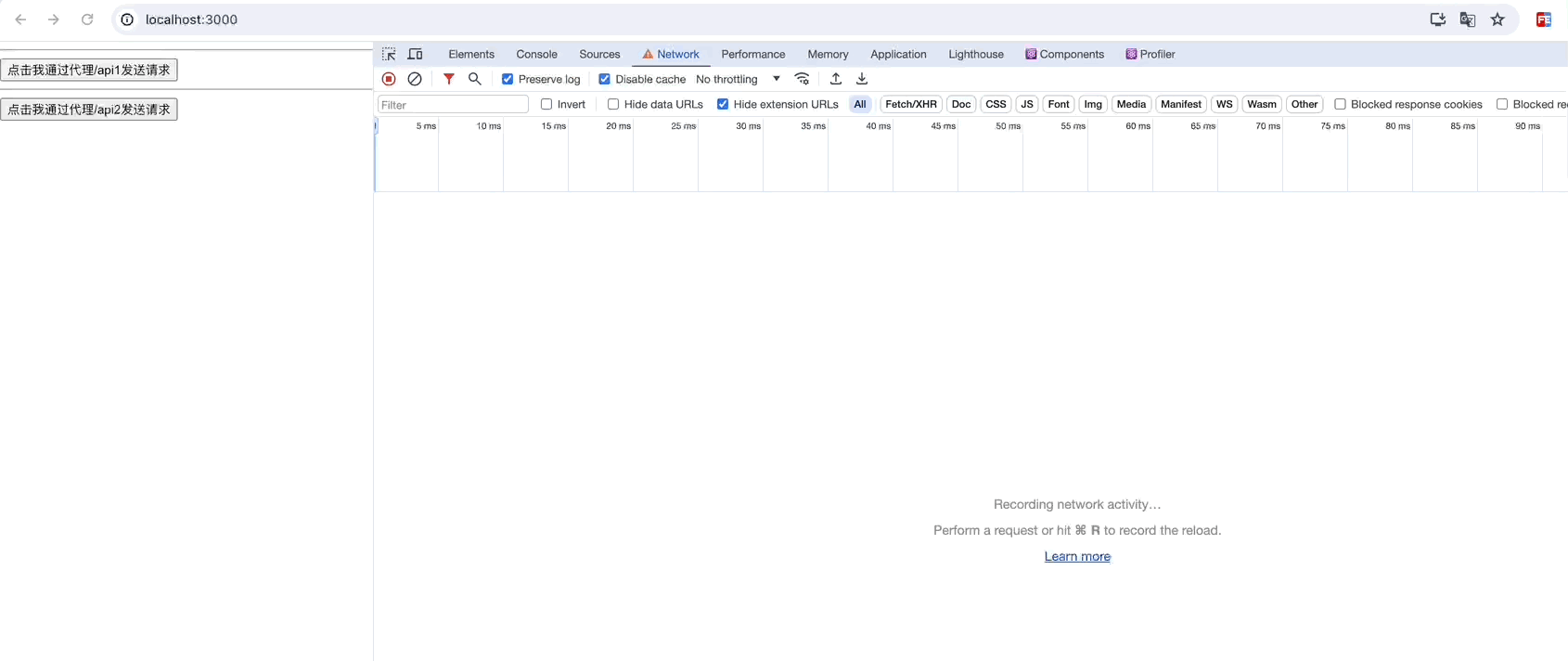Toggle Preserve log checkbox
The image size is (1568, 661).
508,79
